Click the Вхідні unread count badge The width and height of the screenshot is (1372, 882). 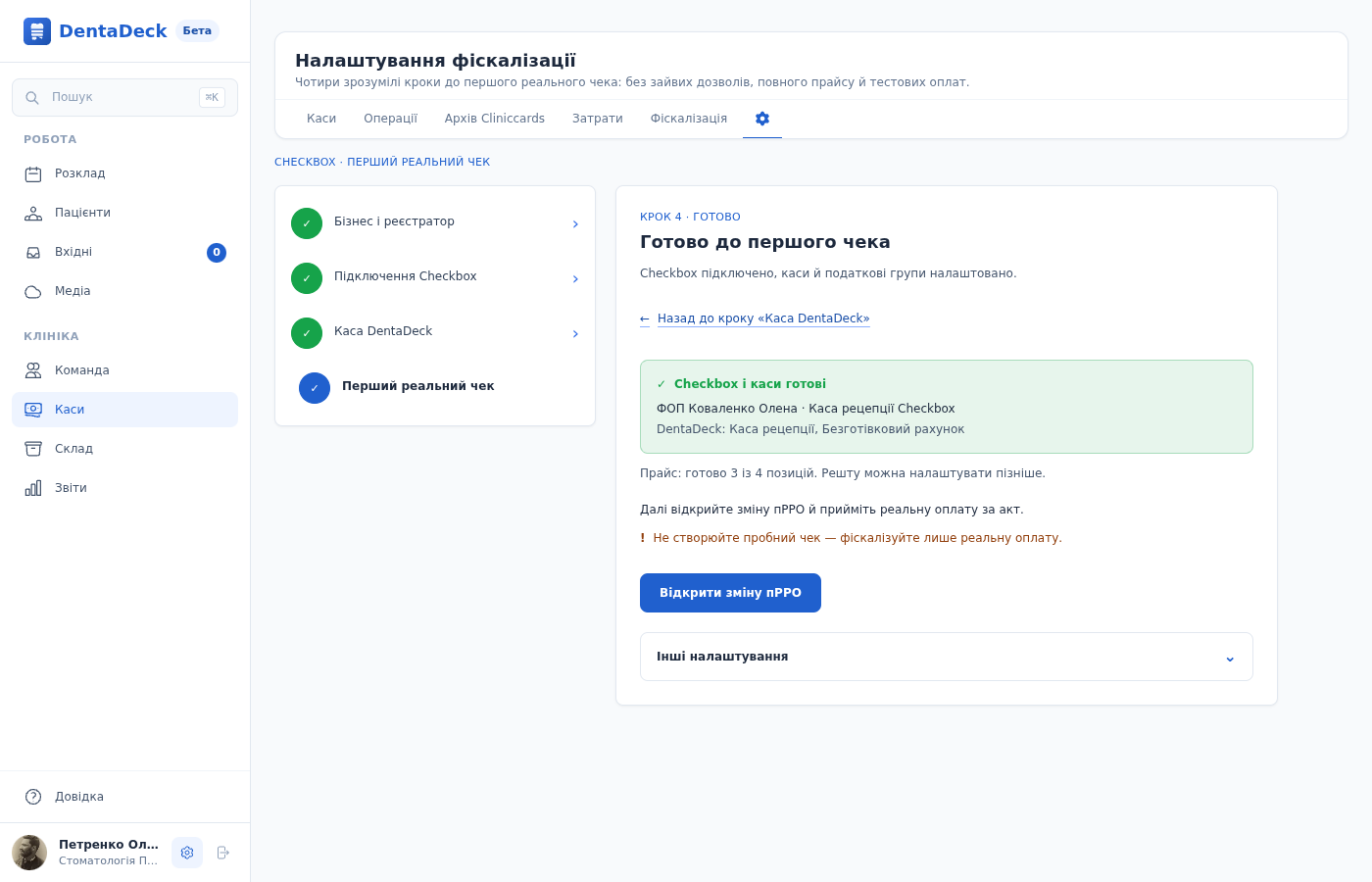[x=217, y=253]
